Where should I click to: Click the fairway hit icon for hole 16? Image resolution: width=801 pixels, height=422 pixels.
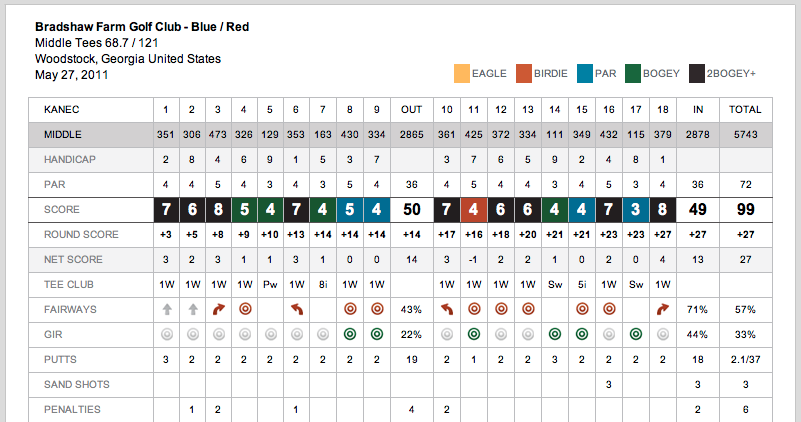609,309
